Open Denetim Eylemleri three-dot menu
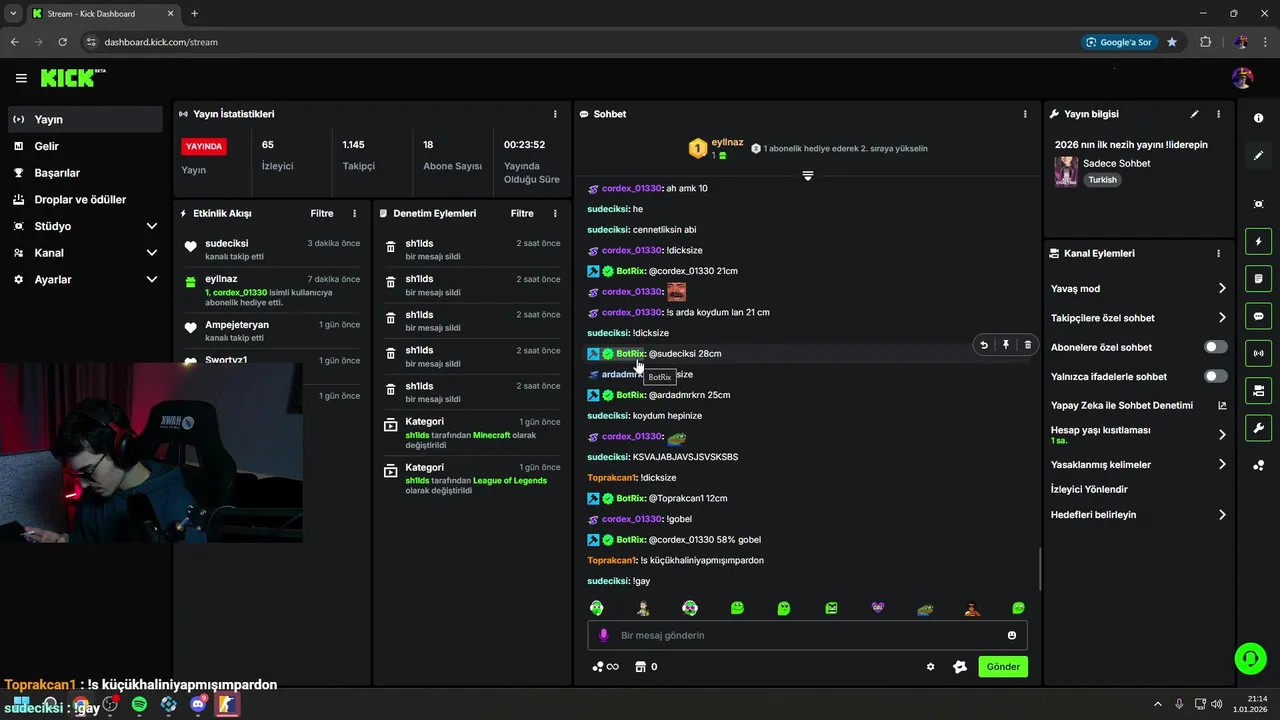Screen dimensions: 1280x720 555,213
